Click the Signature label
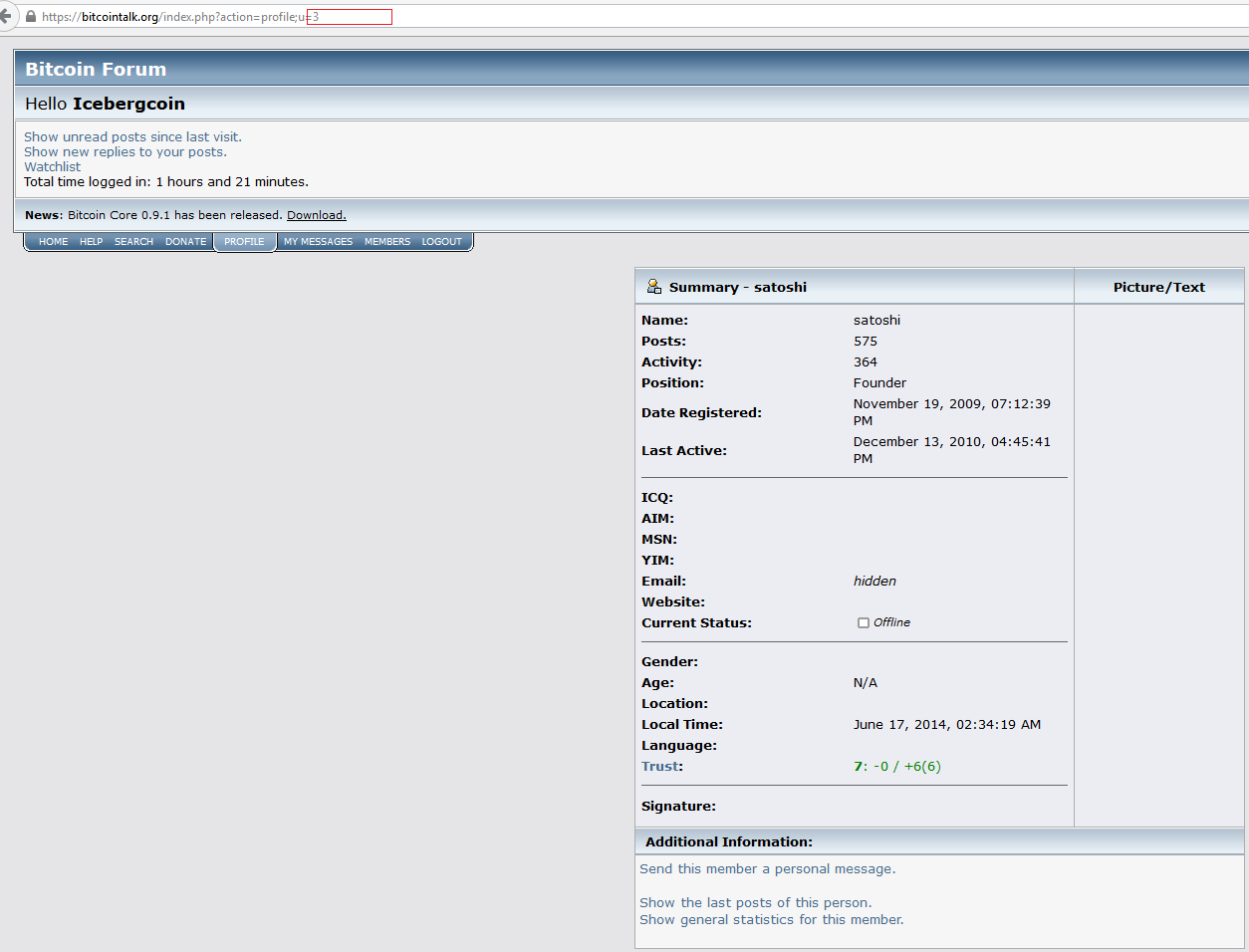The width and height of the screenshot is (1249, 952). [x=679, y=807]
